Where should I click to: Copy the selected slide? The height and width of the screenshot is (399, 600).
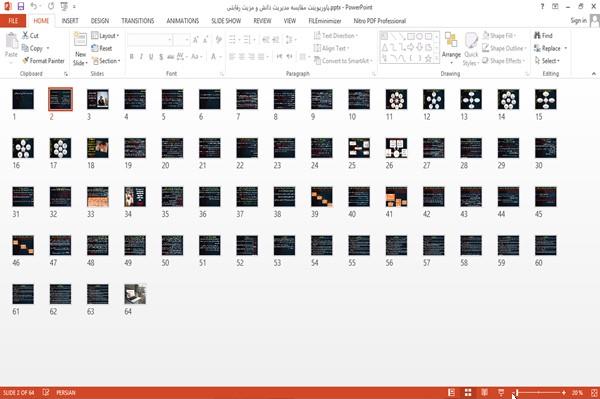[x=33, y=48]
